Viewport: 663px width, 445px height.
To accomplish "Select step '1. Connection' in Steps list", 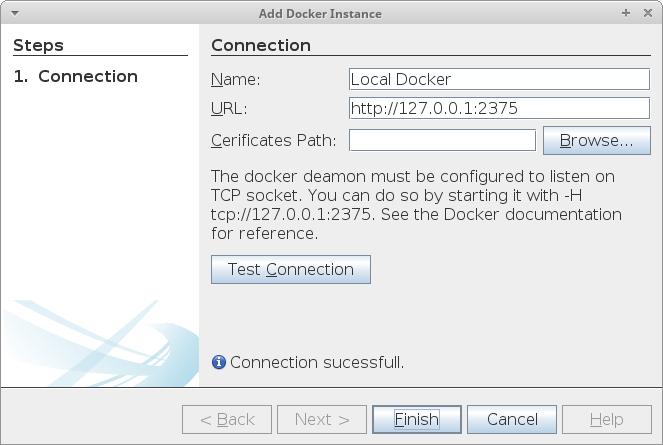I will click(x=76, y=77).
